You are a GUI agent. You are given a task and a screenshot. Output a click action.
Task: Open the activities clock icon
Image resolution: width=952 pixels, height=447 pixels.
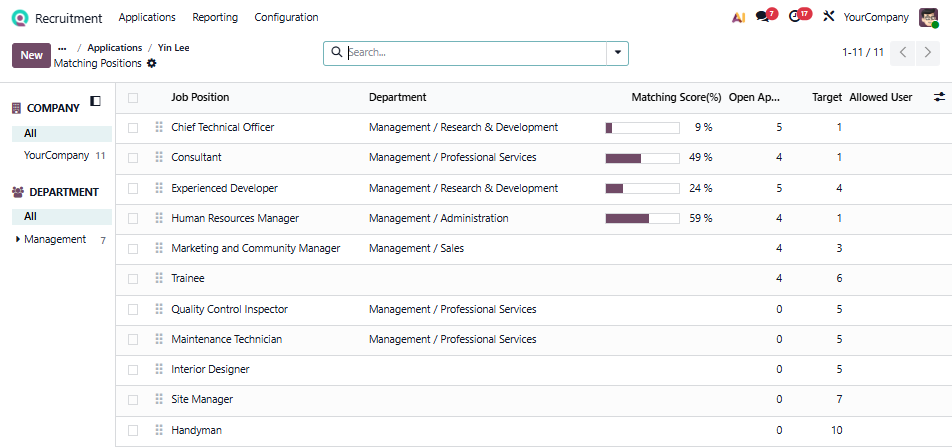pos(797,17)
